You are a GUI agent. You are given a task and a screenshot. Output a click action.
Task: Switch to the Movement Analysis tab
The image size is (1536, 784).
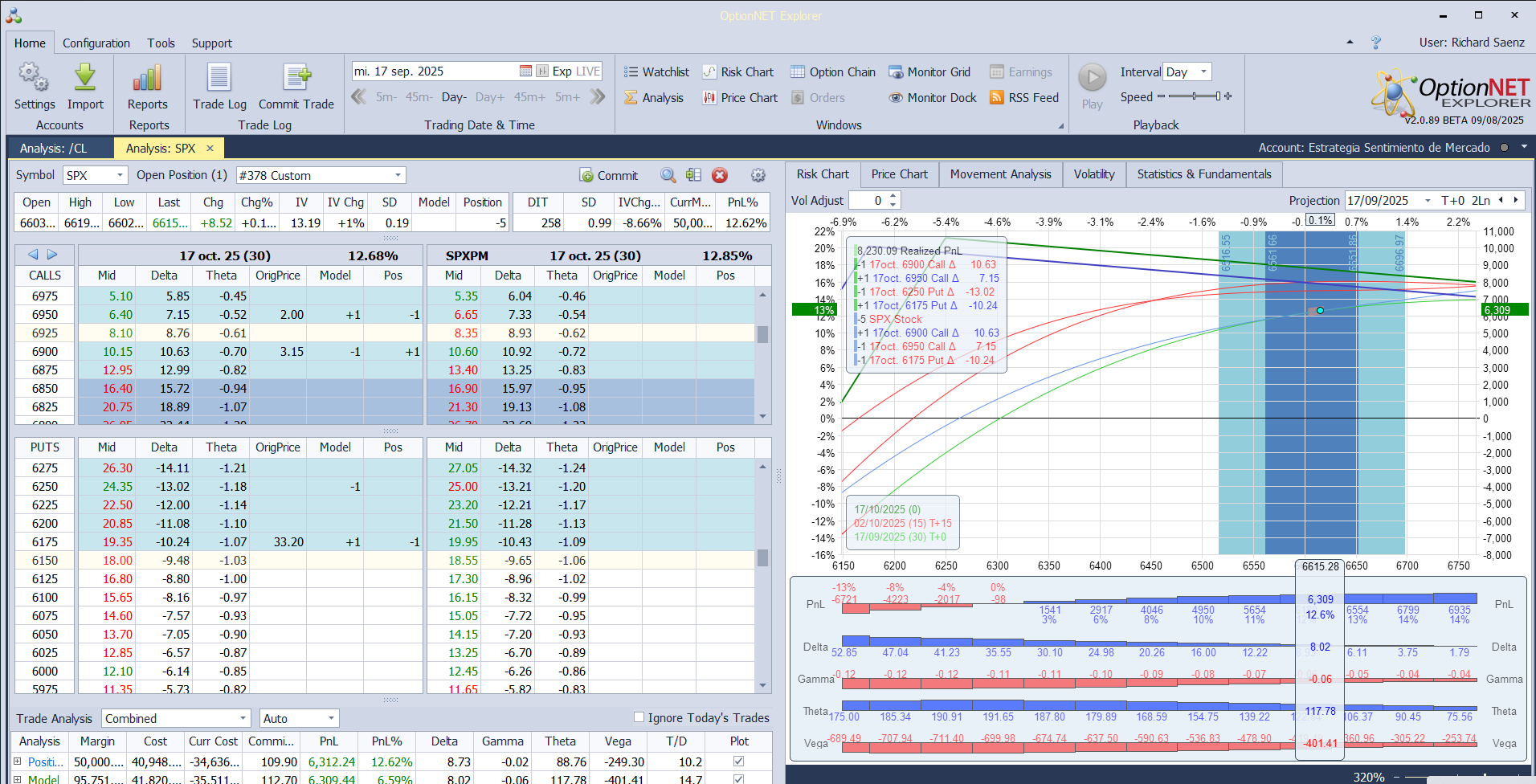point(1001,174)
